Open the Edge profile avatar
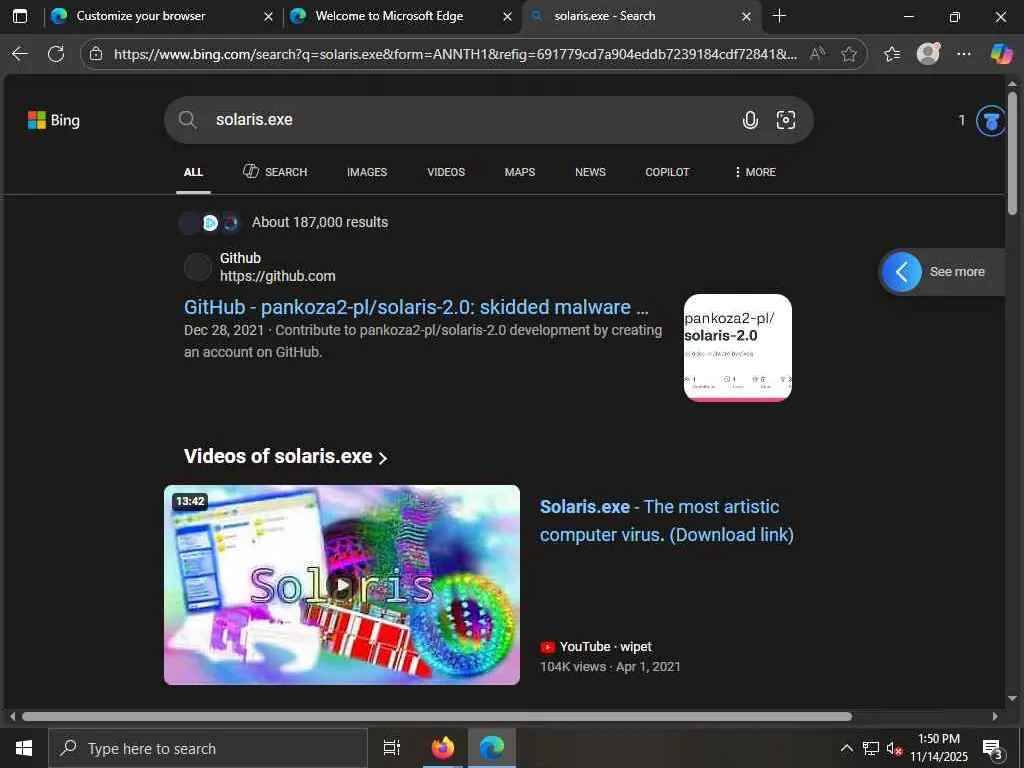This screenshot has height=768, width=1024. click(928, 54)
